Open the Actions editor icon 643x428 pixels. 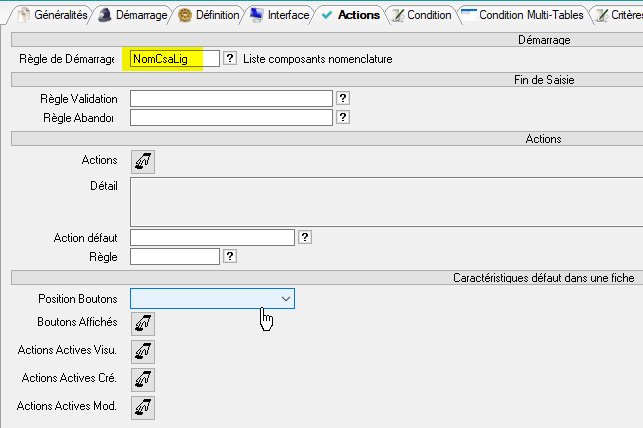(143, 161)
